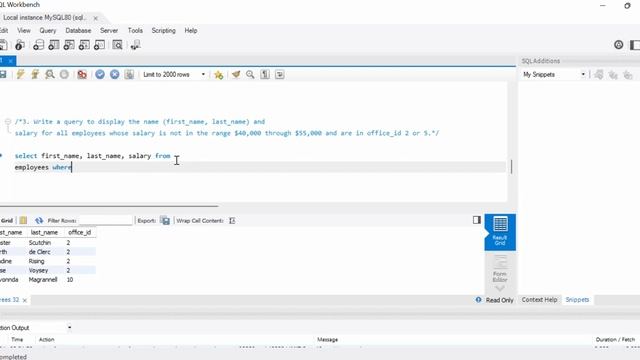Click the result grid refresh icon
This screenshot has width=640, height=360.
coord(39,220)
